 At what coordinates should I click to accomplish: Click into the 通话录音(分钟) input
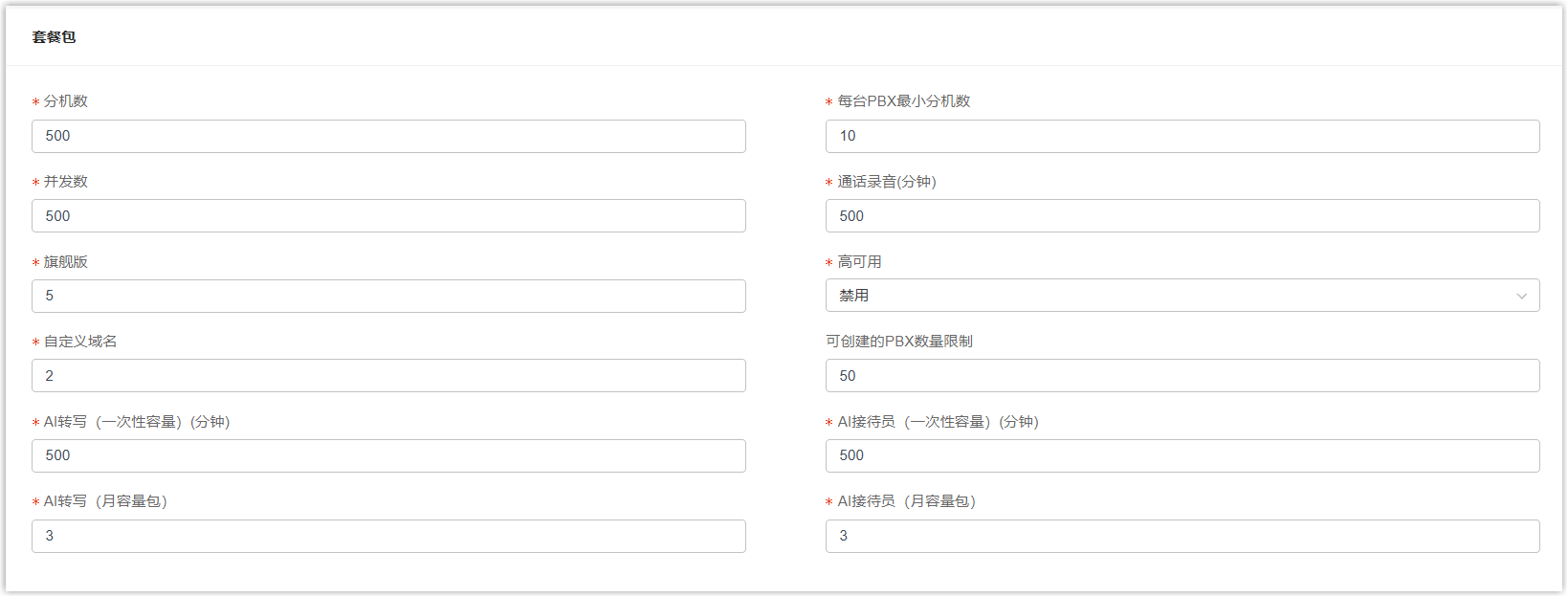(1182, 216)
